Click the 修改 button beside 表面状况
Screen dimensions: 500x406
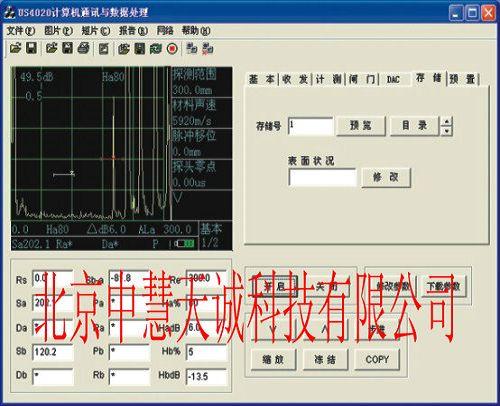(386, 178)
